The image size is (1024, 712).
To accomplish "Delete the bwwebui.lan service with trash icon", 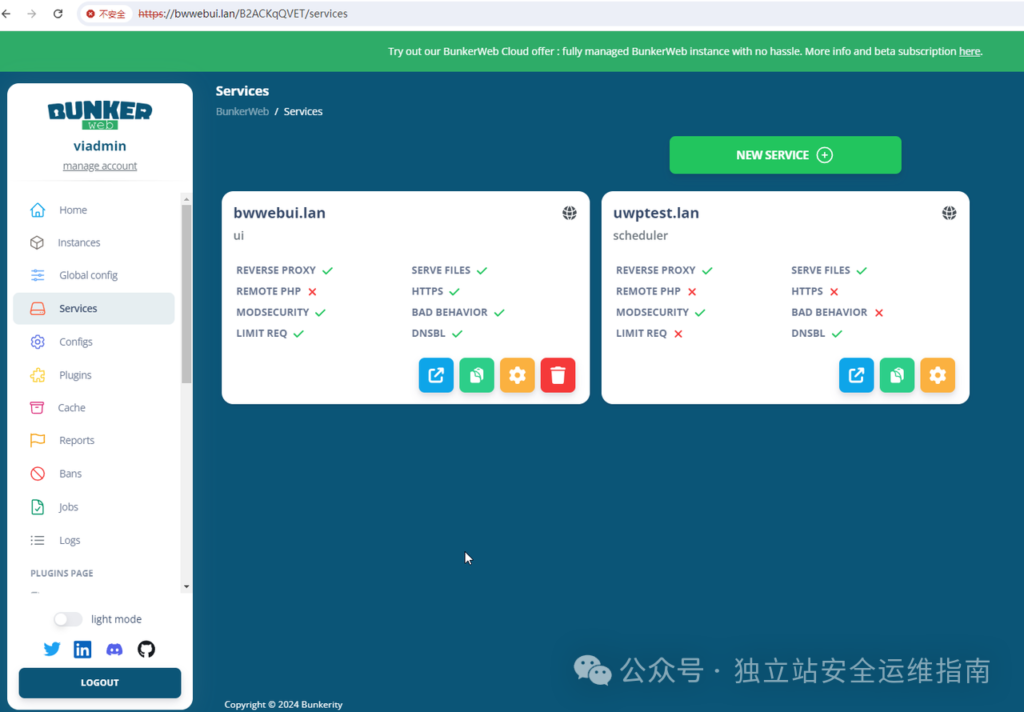I will 558,375.
